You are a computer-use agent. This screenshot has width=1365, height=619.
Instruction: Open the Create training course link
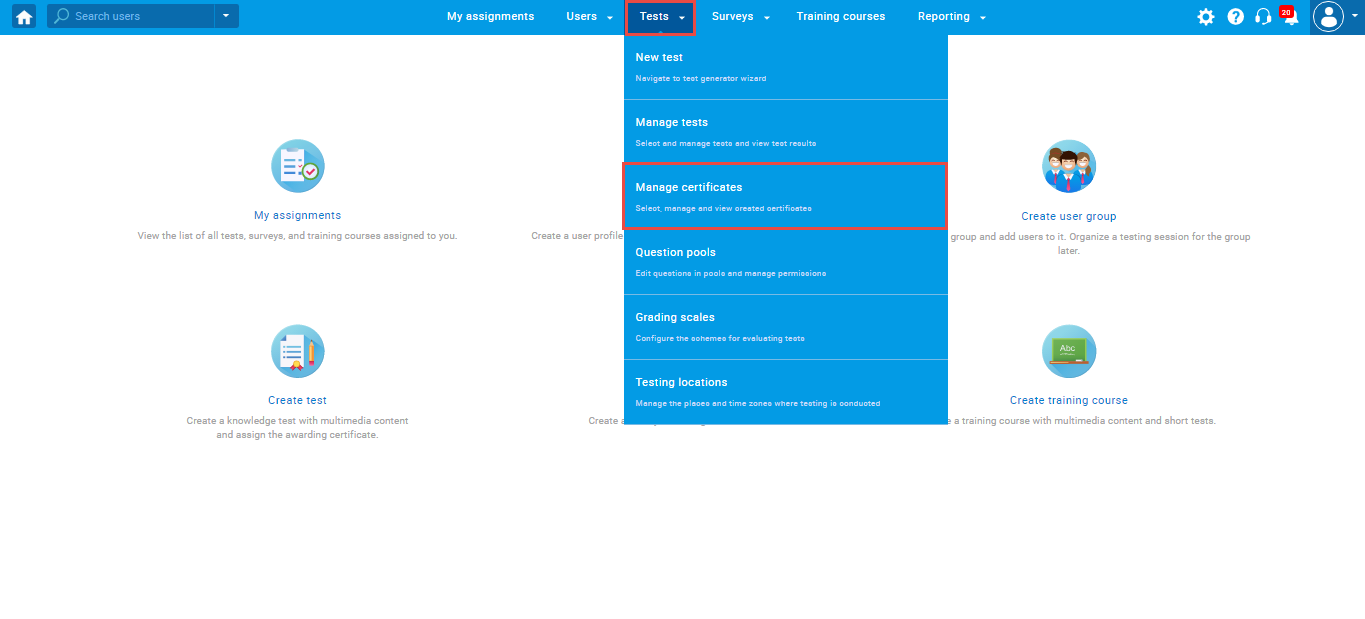coord(1069,400)
